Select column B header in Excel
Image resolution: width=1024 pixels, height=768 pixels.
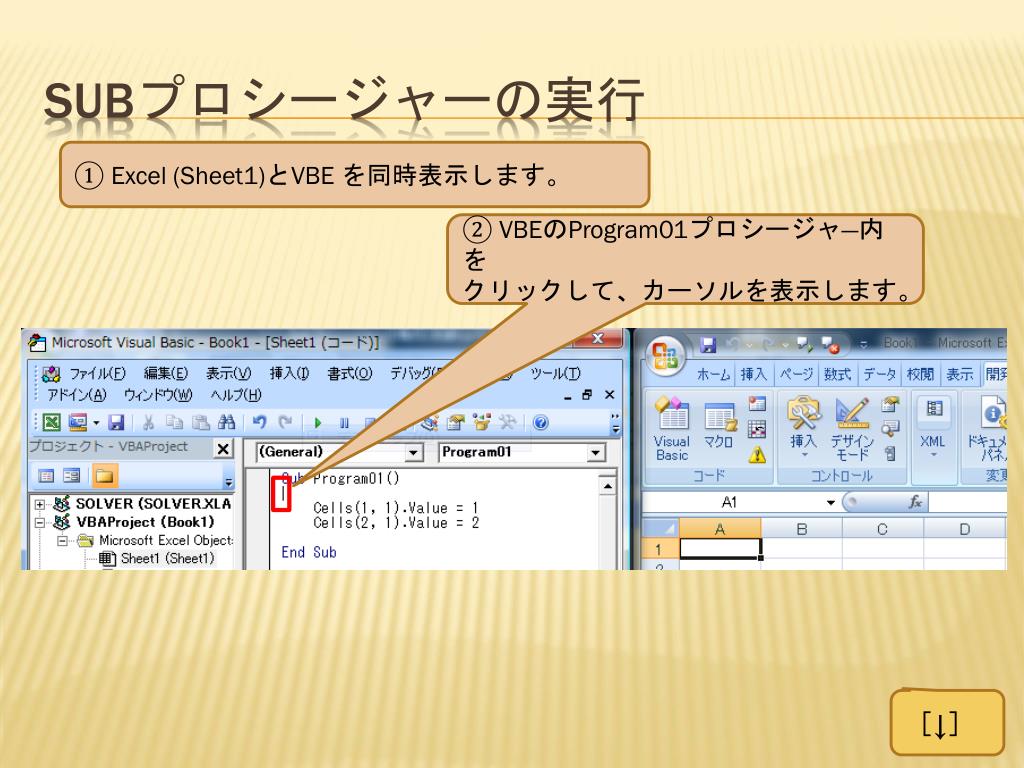(801, 529)
